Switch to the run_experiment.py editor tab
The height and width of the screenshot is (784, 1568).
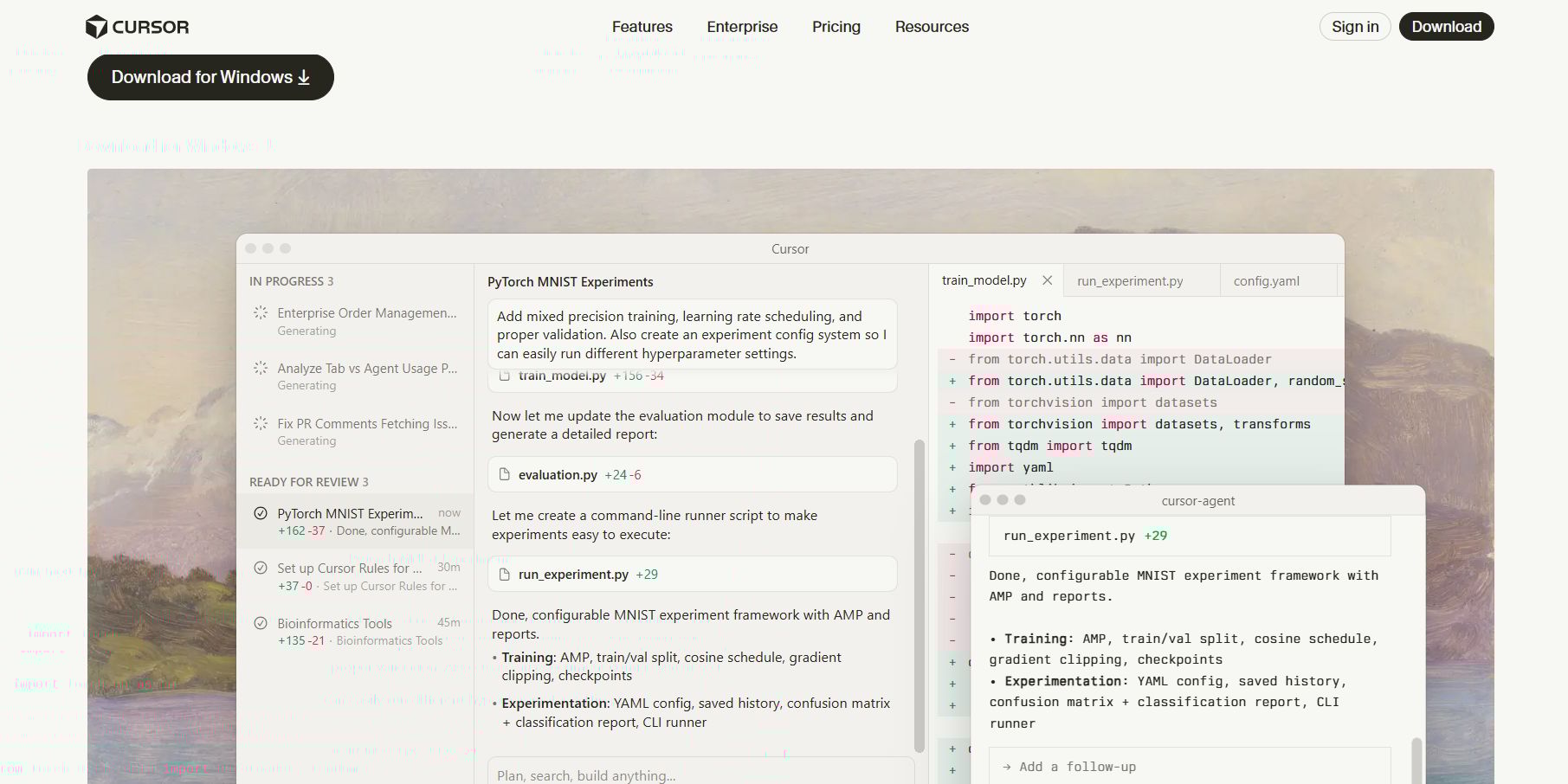[x=1142, y=280]
